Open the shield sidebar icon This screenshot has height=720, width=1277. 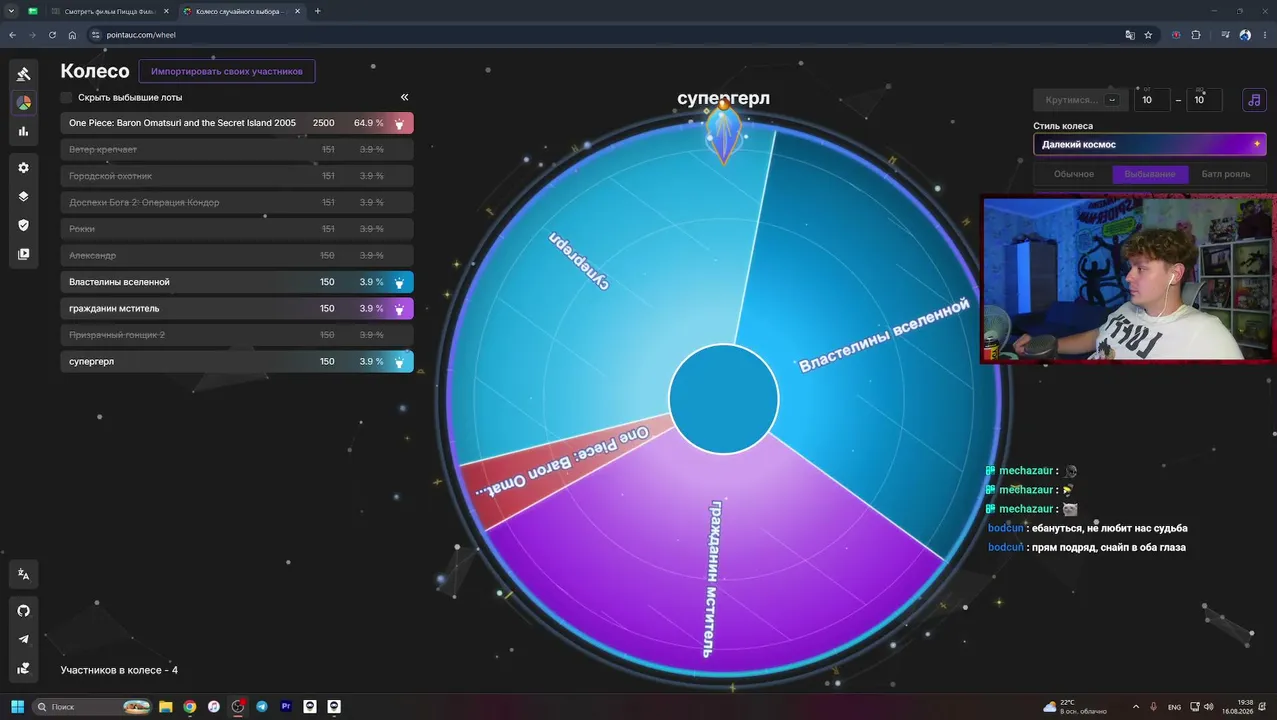tap(23, 225)
